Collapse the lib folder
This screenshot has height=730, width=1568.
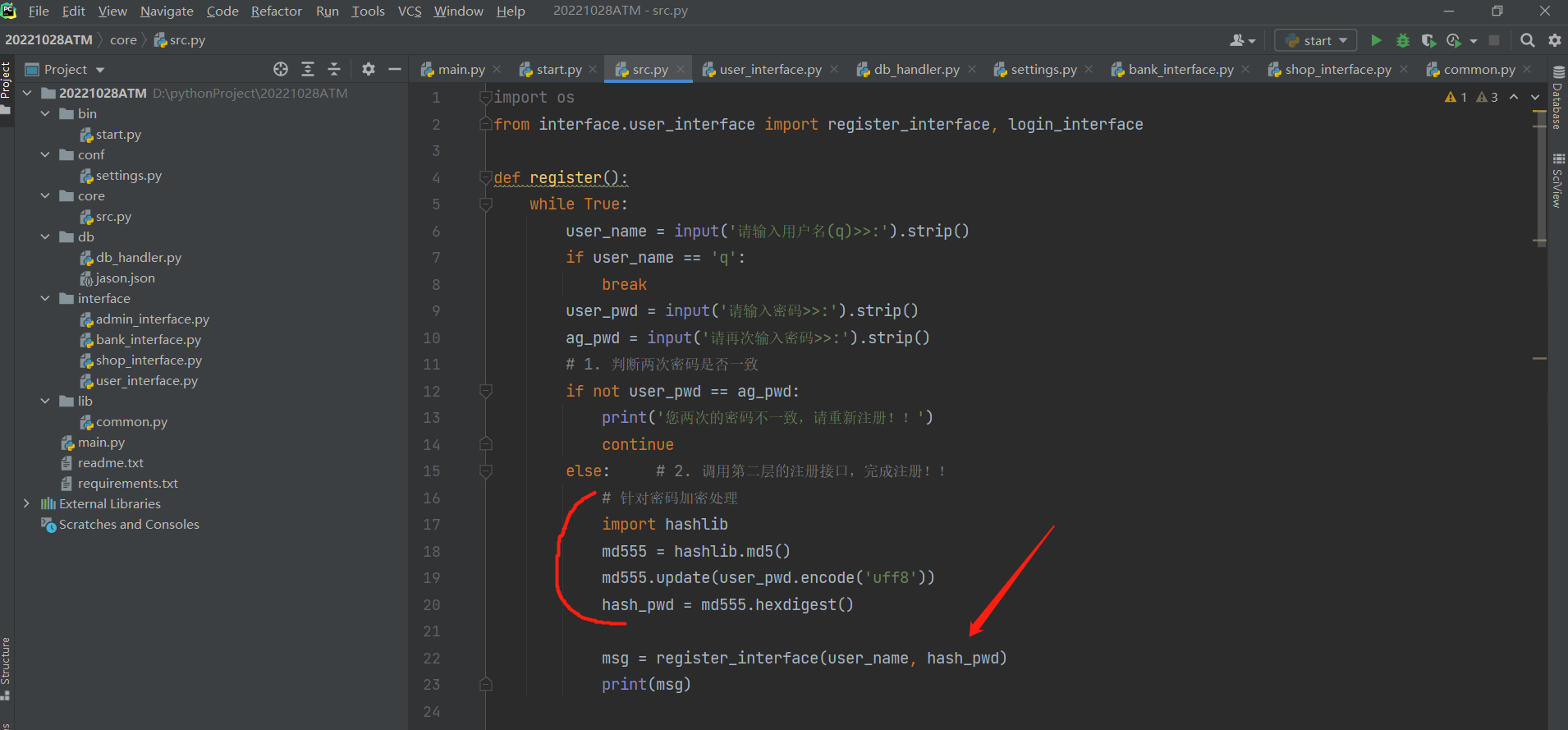point(45,402)
